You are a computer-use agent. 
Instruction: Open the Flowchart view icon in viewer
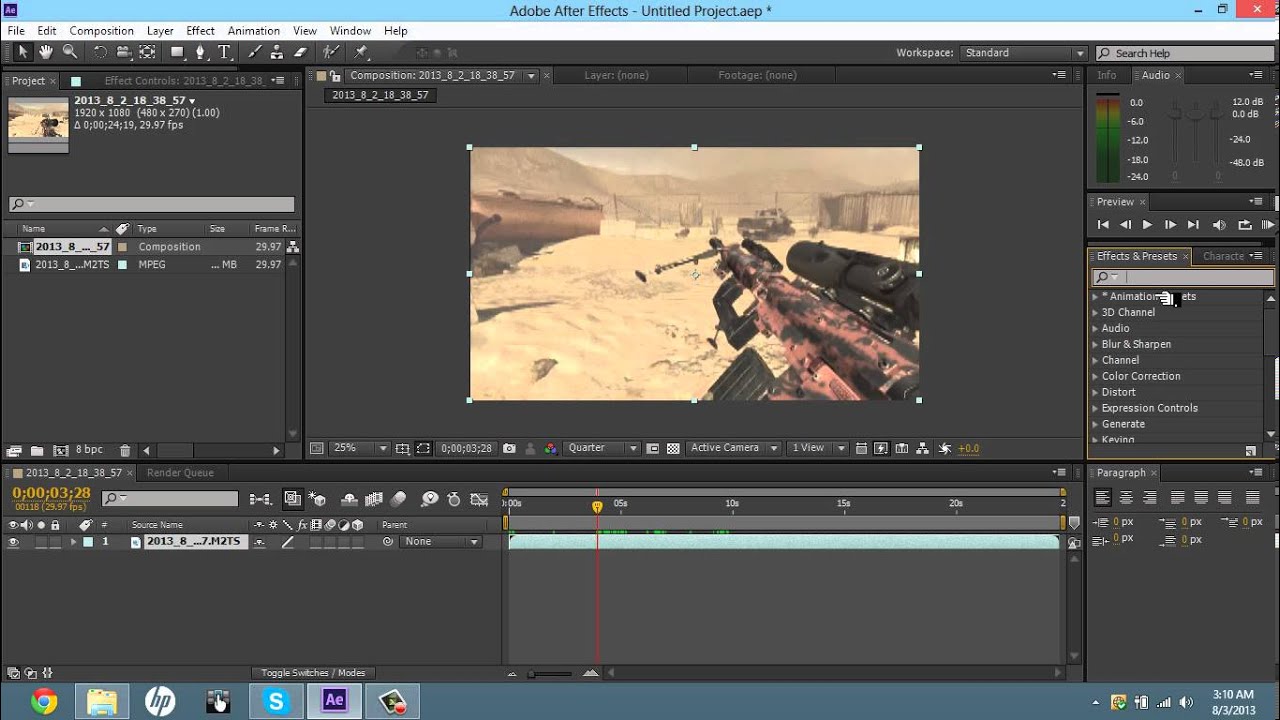(x=922, y=449)
